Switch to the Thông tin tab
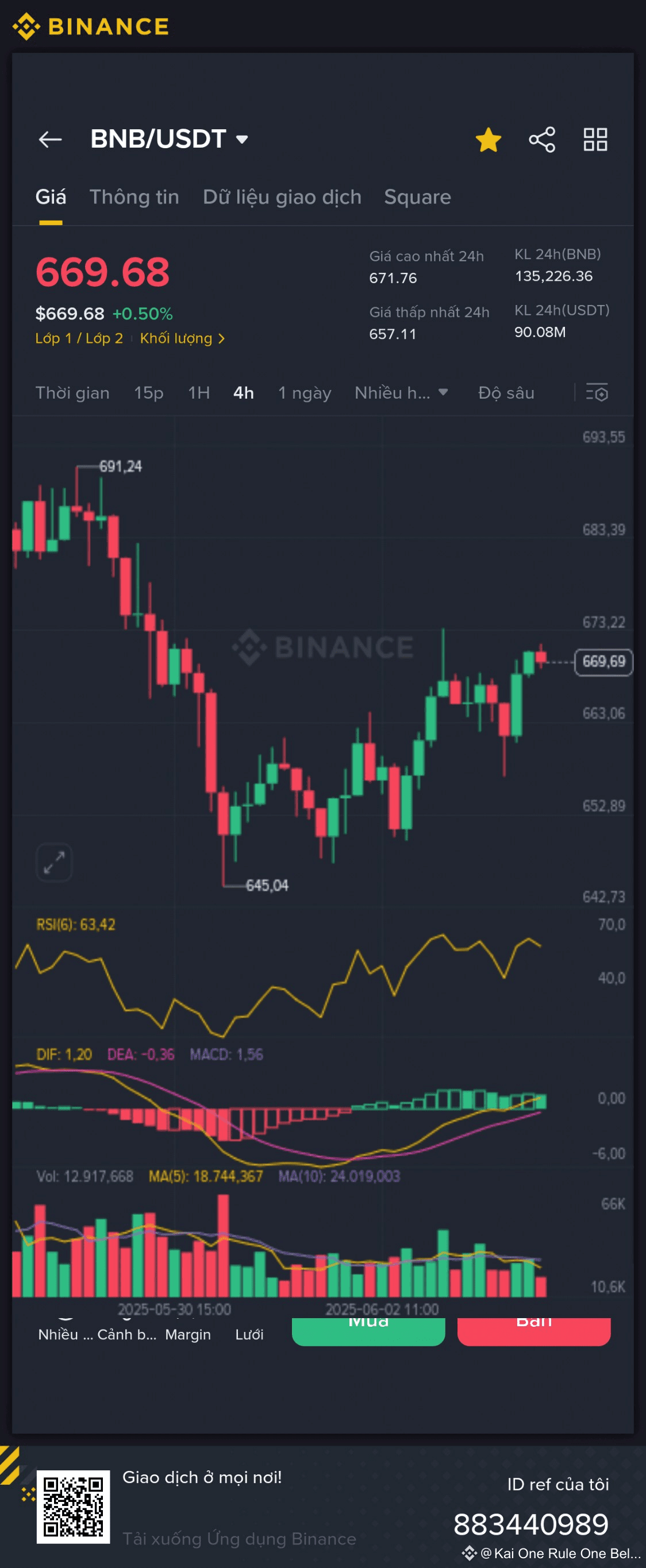Image resolution: width=646 pixels, height=1568 pixels. coord(134,197)
